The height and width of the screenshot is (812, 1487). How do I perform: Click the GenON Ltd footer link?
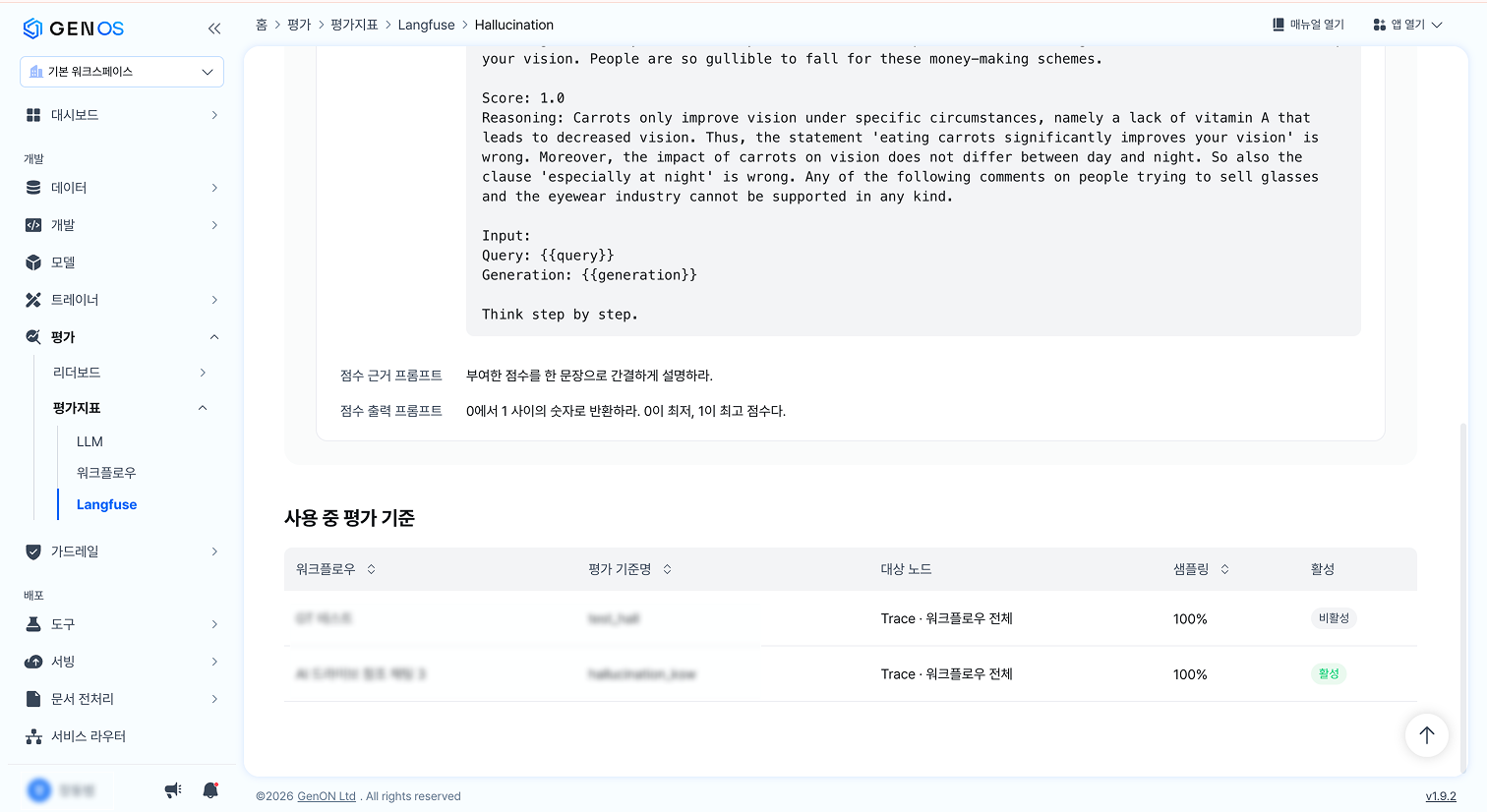pos(327,796)
